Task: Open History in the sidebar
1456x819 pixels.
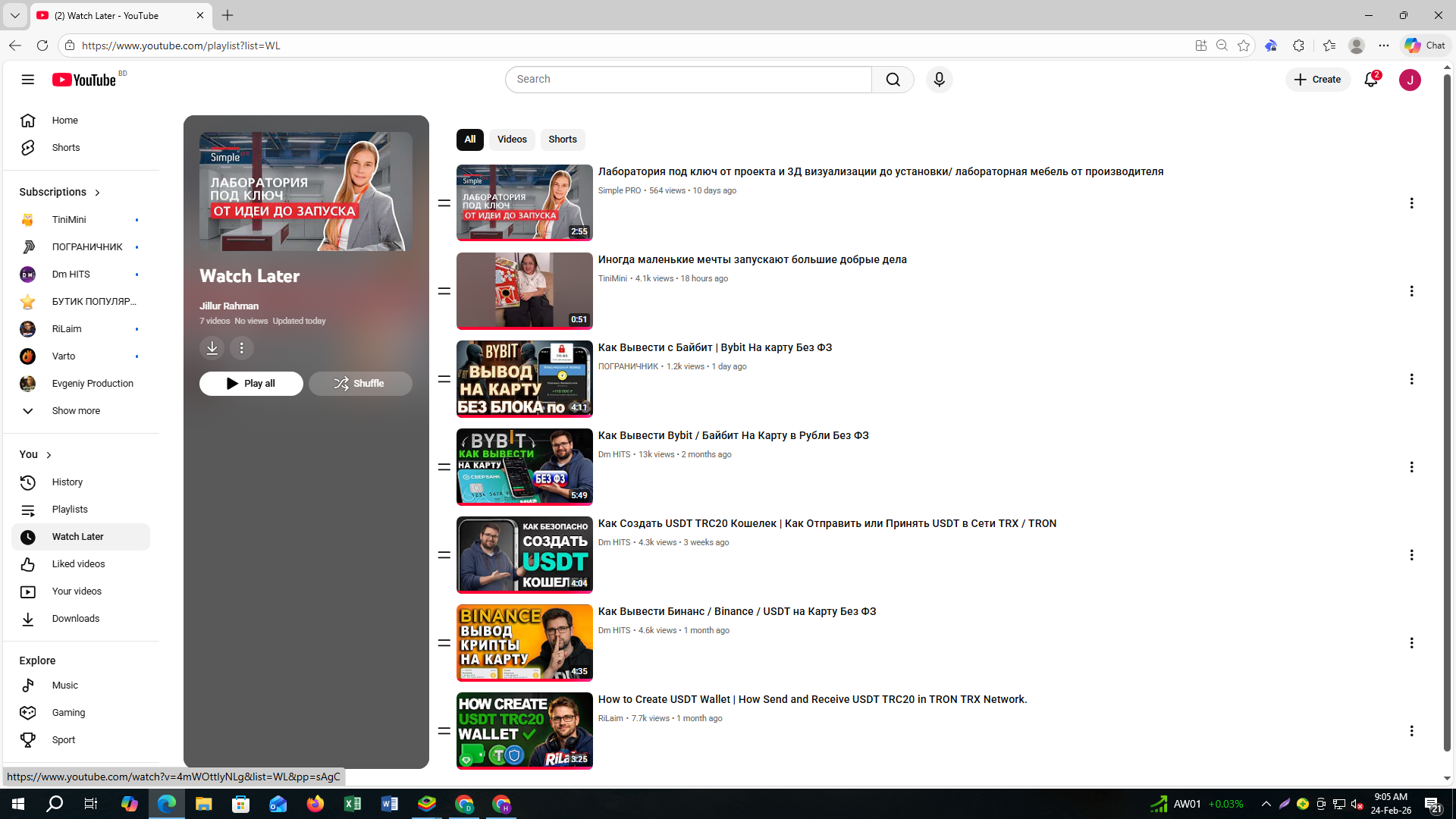Action: (67, 482)
